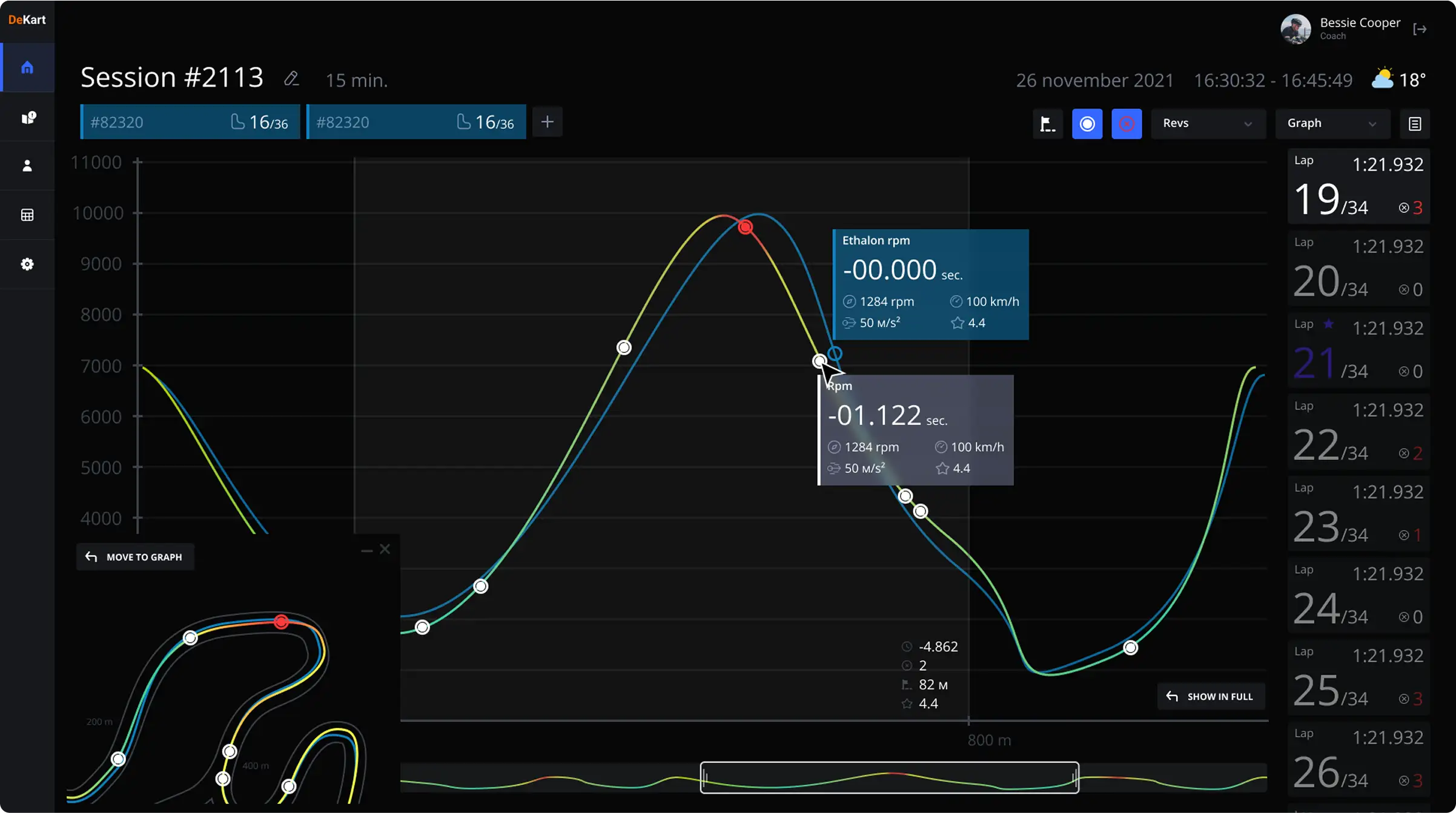
Task: Open the notifications icon in sidebar
Action: [x=28, y=117]
